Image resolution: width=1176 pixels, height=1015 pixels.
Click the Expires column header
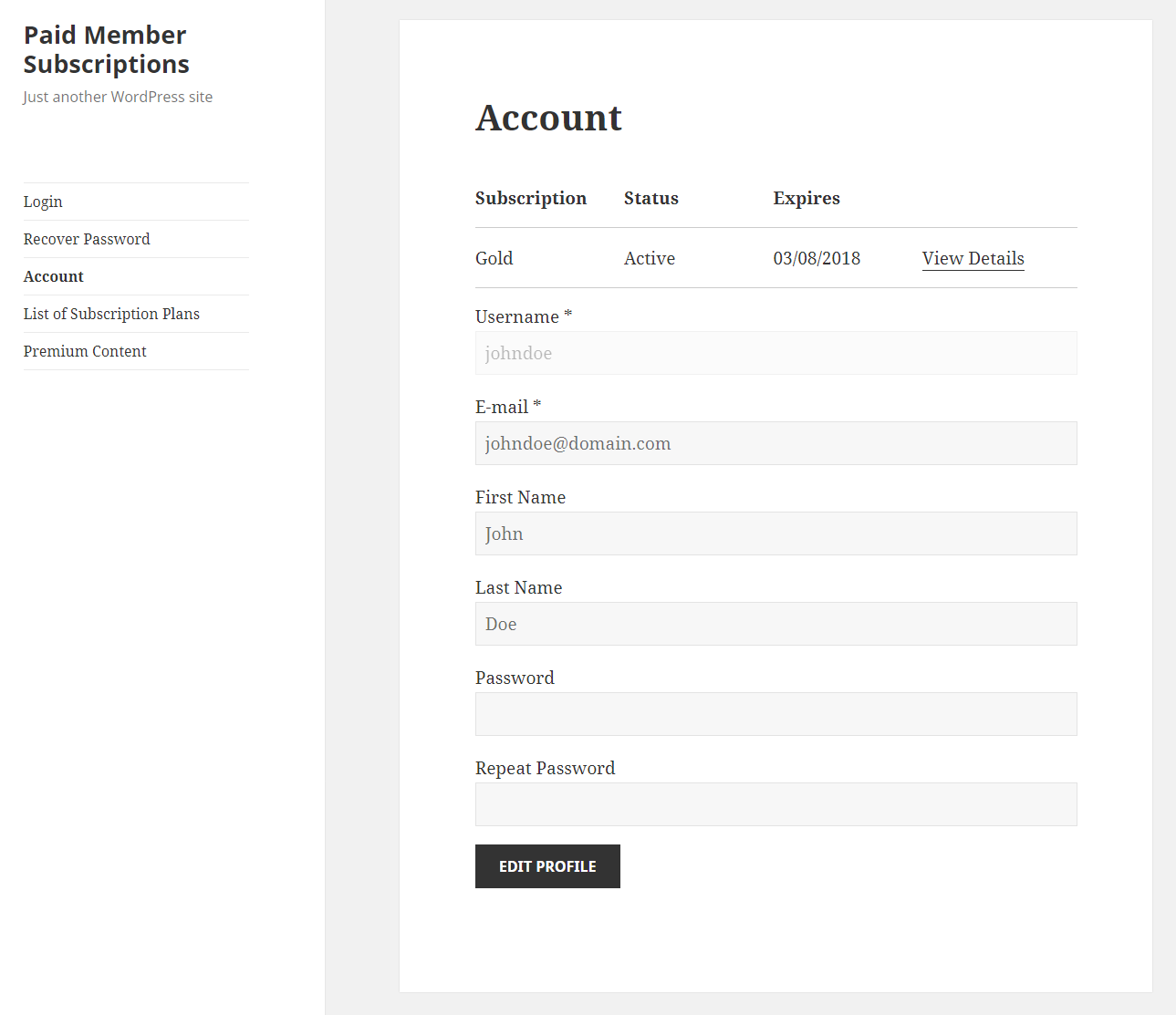pos(807,198)
